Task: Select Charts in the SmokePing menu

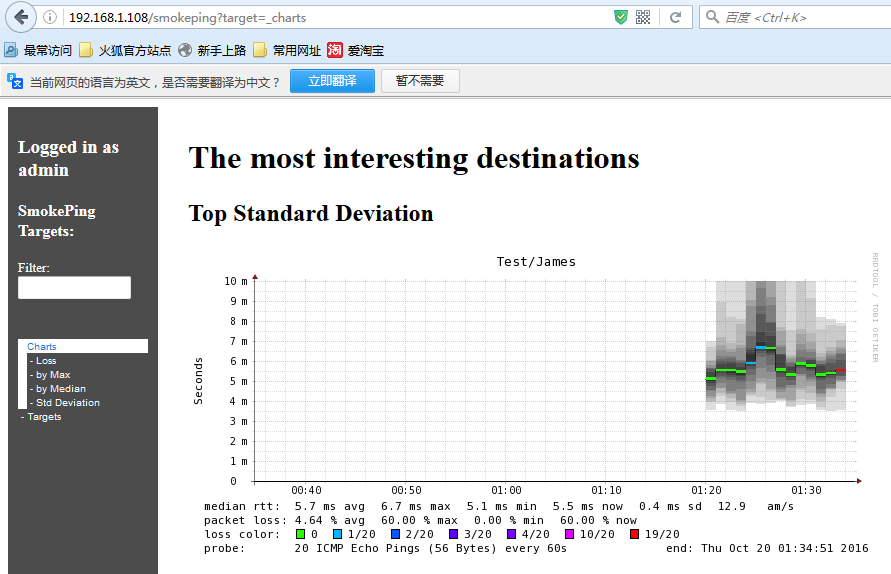Action: pos(42,347)
